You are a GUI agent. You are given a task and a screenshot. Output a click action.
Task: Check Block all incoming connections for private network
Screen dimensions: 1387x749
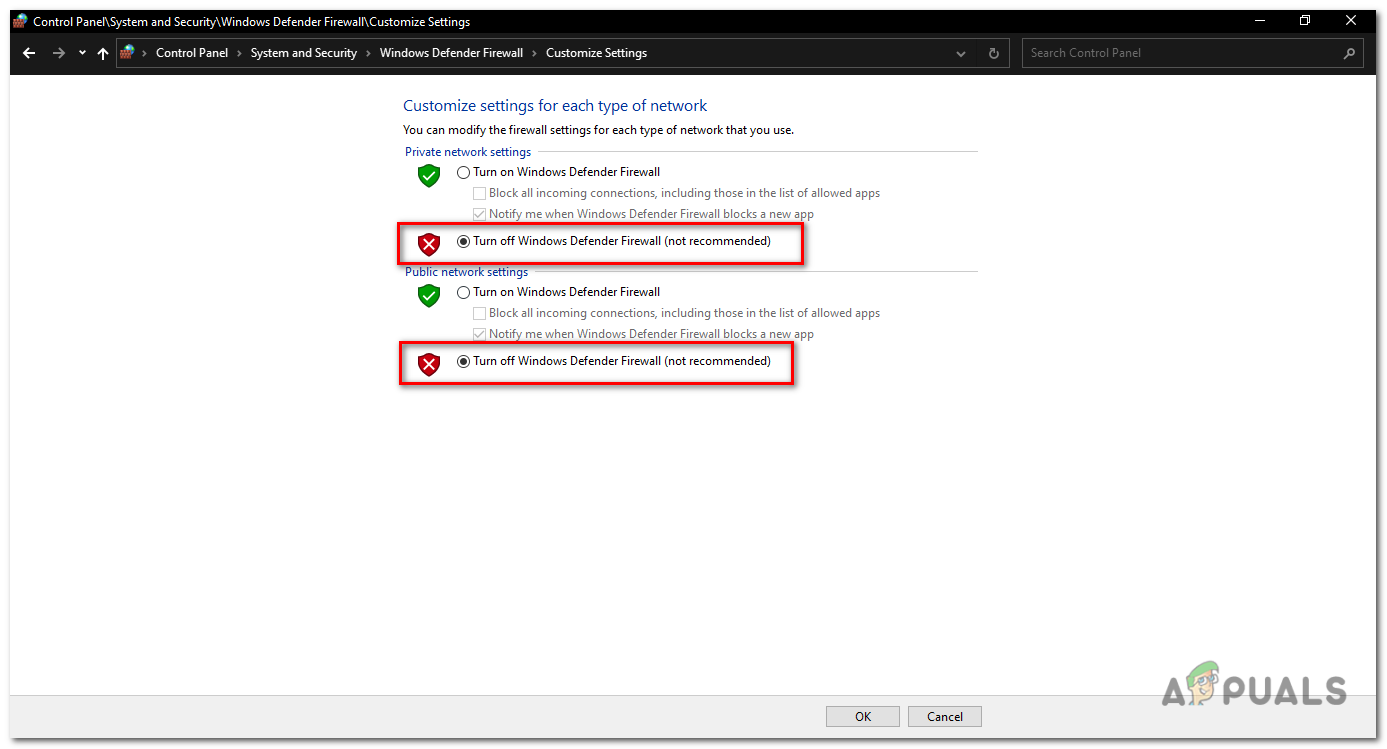coord(479,193)
